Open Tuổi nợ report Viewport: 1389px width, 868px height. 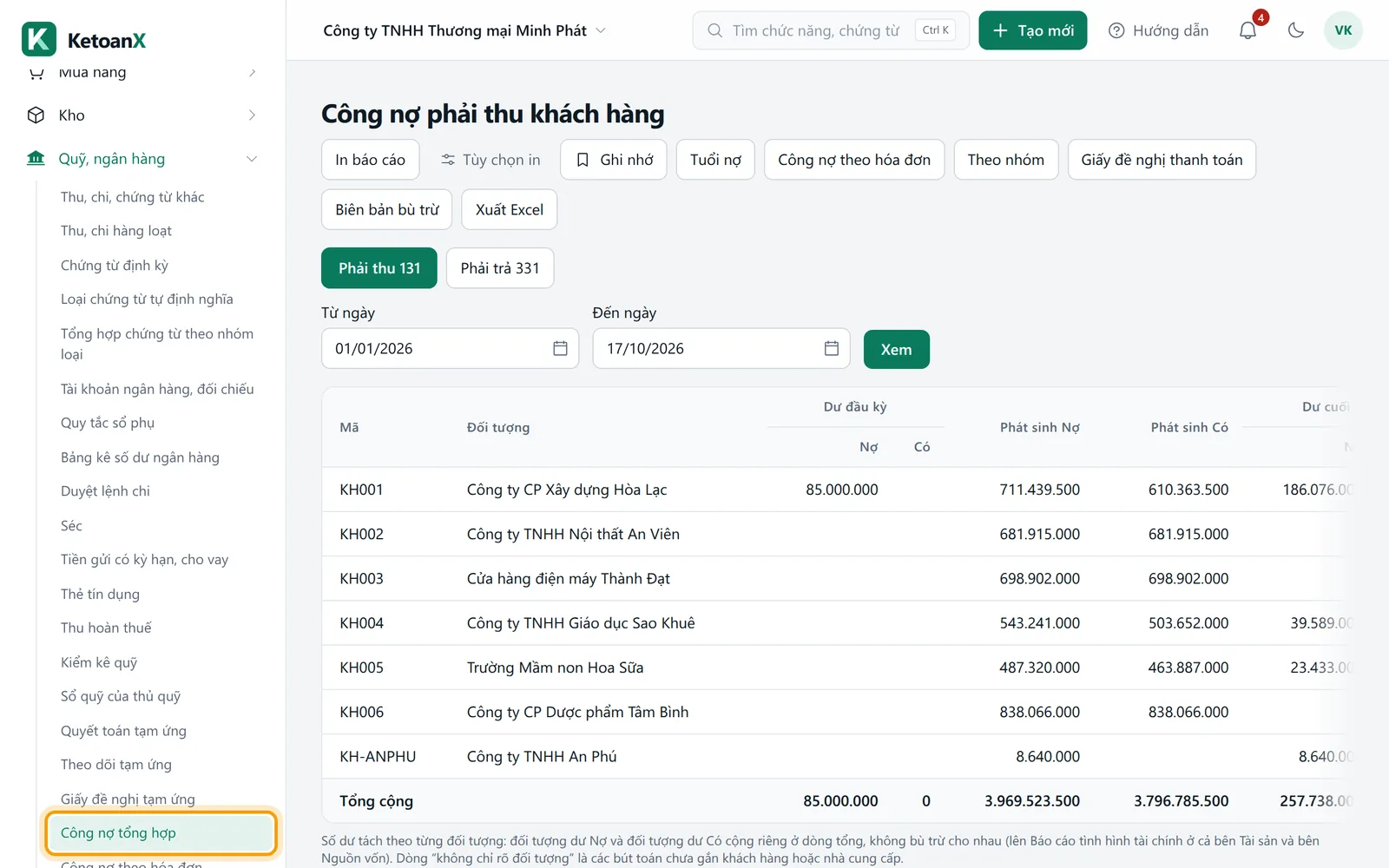715,160
